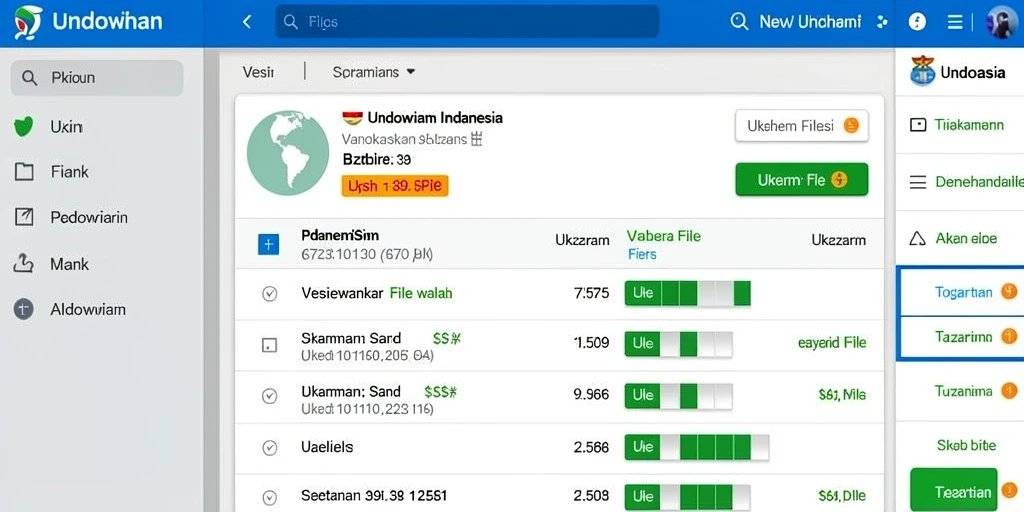
Task: Open Aldowiam in the sidebar
Action: pyautogui.click(x=88, y=310)
